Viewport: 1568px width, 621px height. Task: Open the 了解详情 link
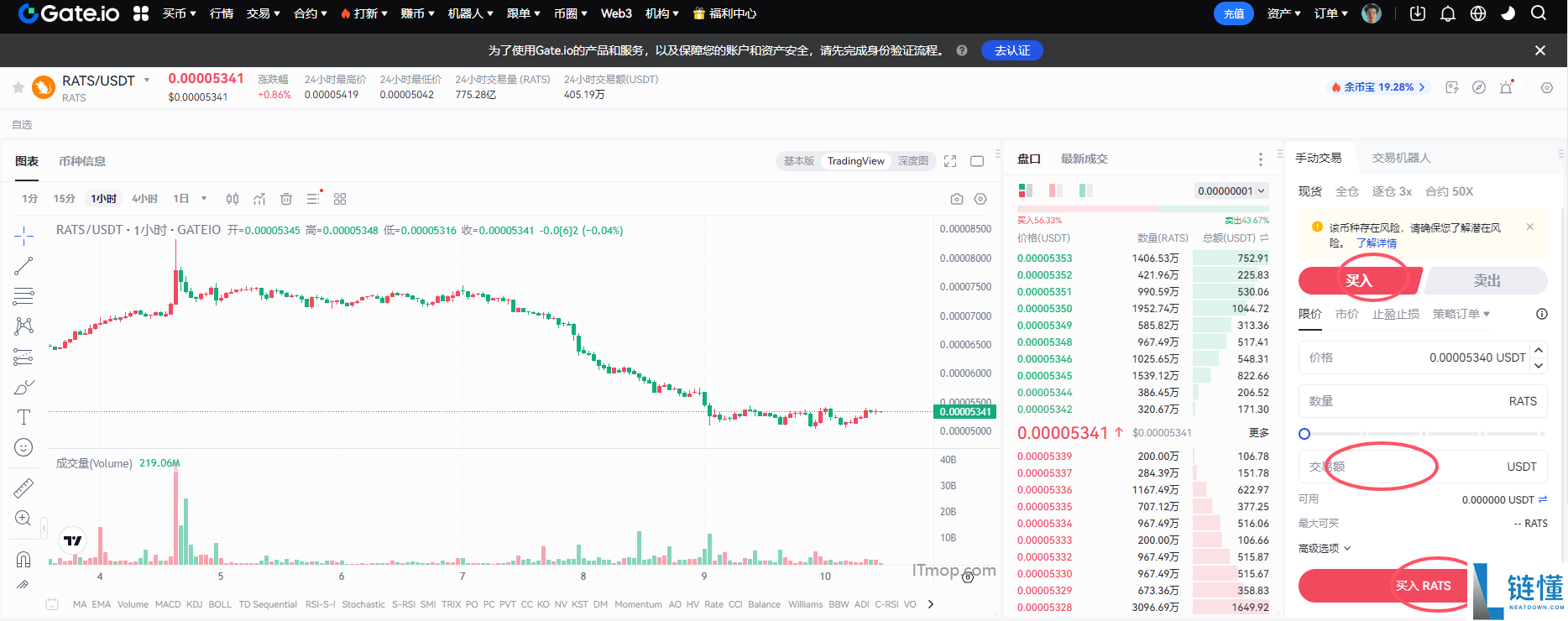tap(1377, 243)
